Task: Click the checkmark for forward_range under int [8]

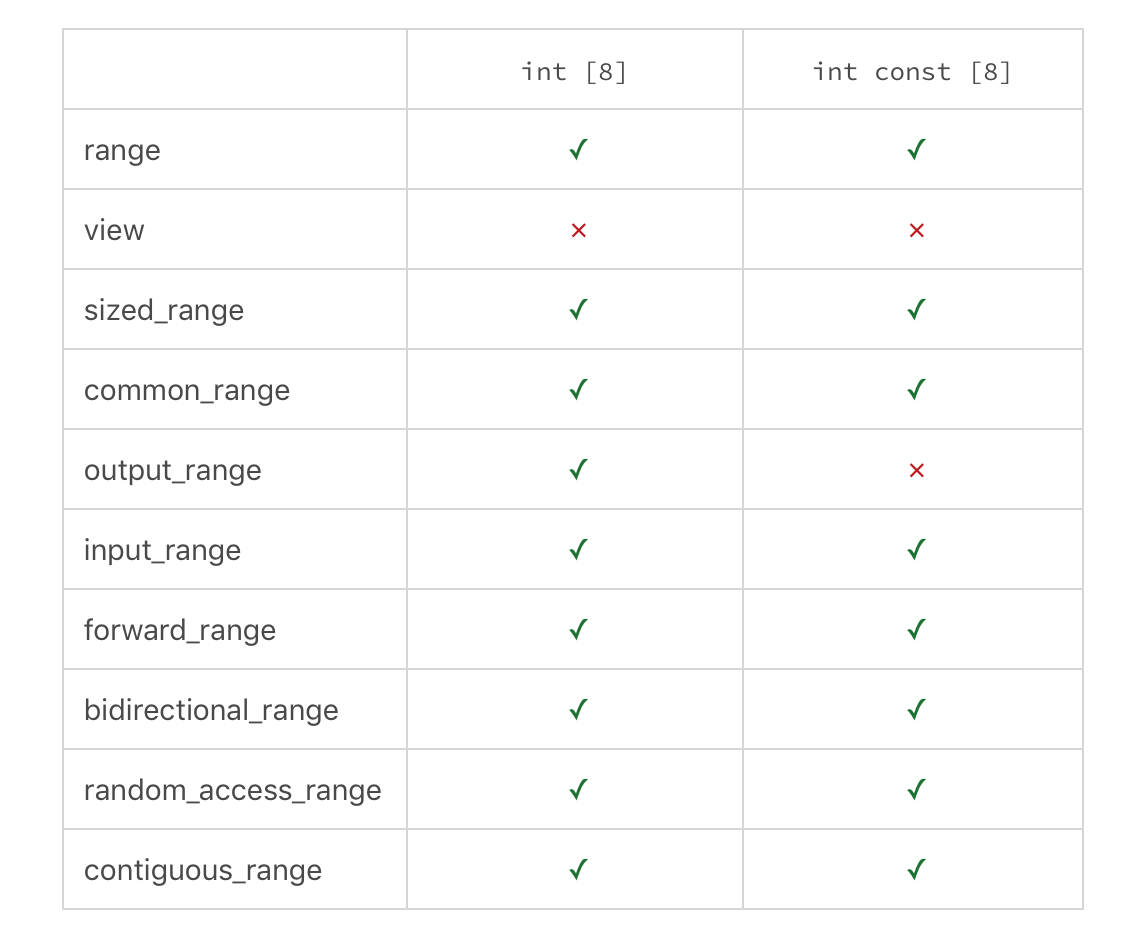Action: (x=578, y=629)
